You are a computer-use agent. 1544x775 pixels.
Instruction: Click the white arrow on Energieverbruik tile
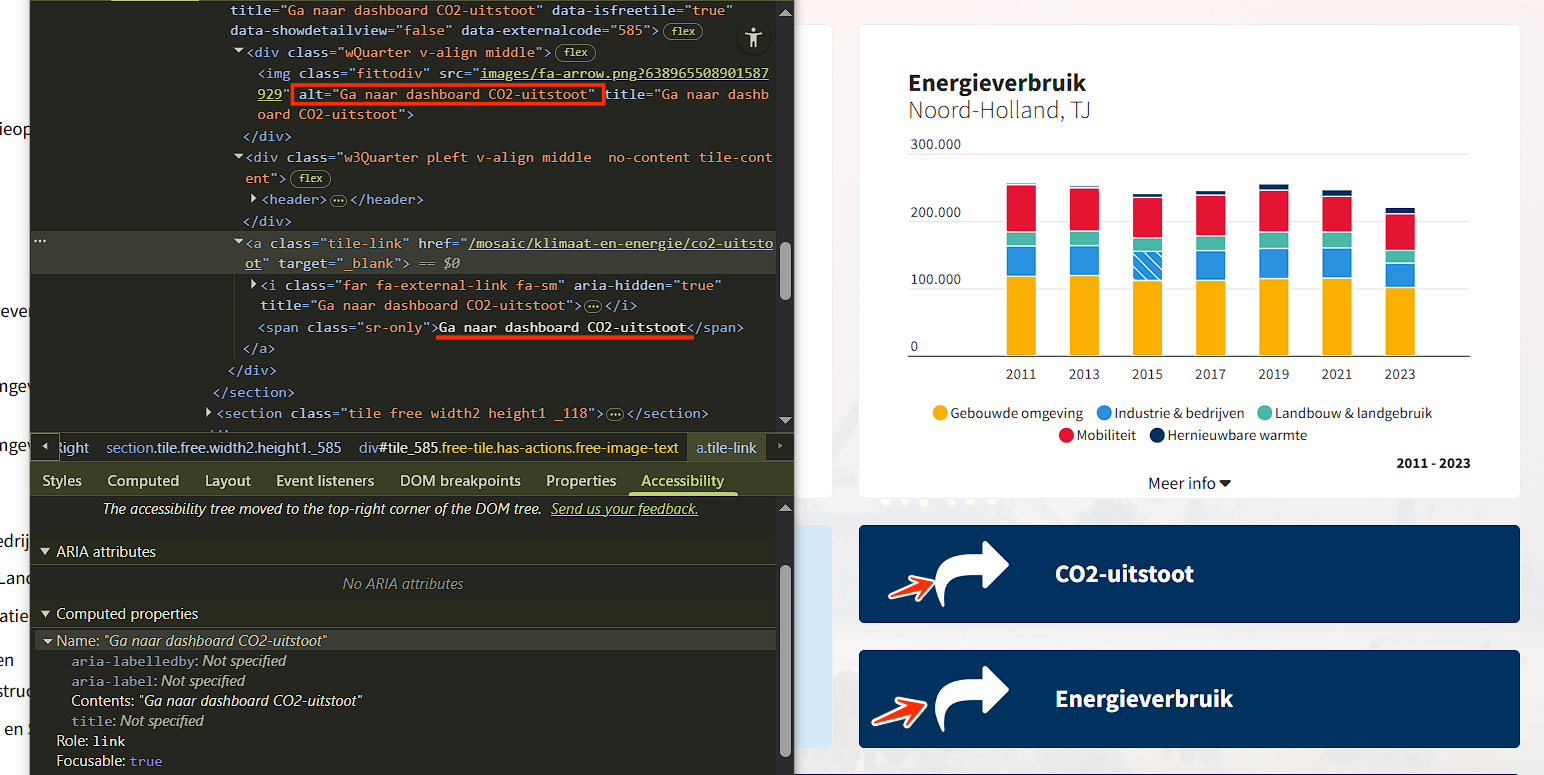point(971,698)
